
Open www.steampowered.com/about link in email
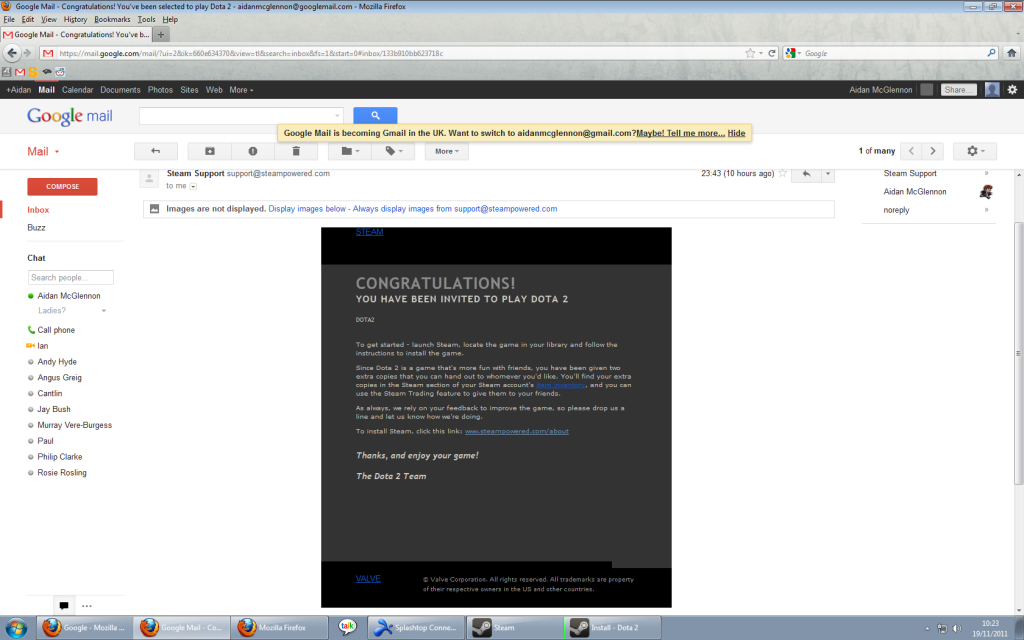pyautogui.click(x=517, y=432)
